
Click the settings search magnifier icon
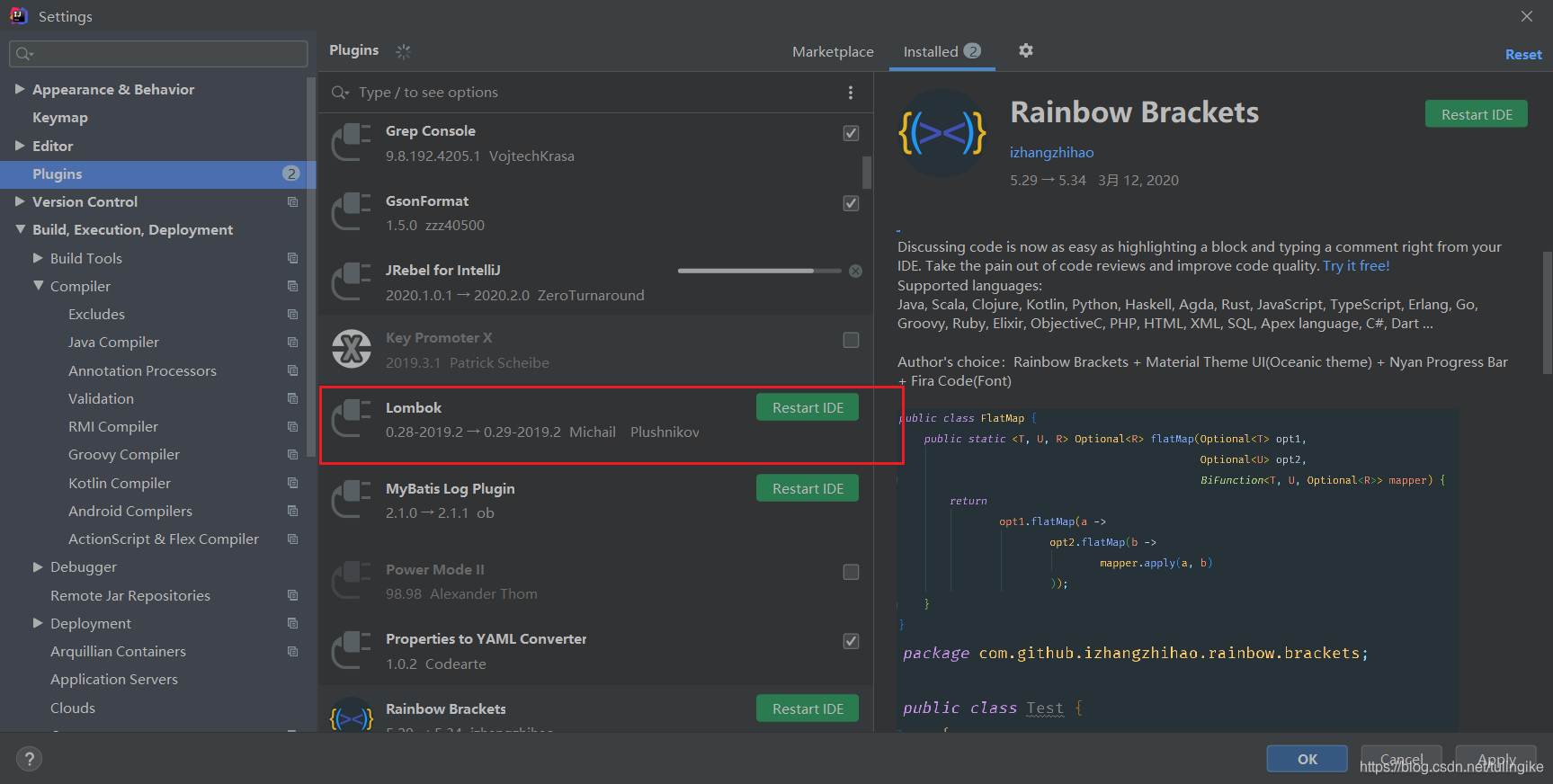(x=24, y=54)
